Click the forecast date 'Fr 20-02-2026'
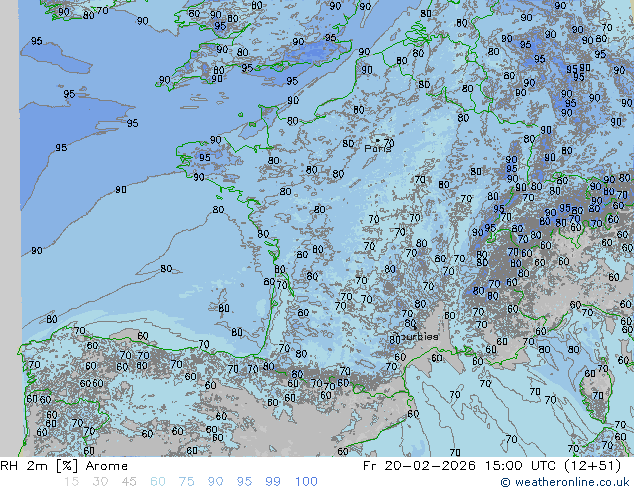 (419, 466)
